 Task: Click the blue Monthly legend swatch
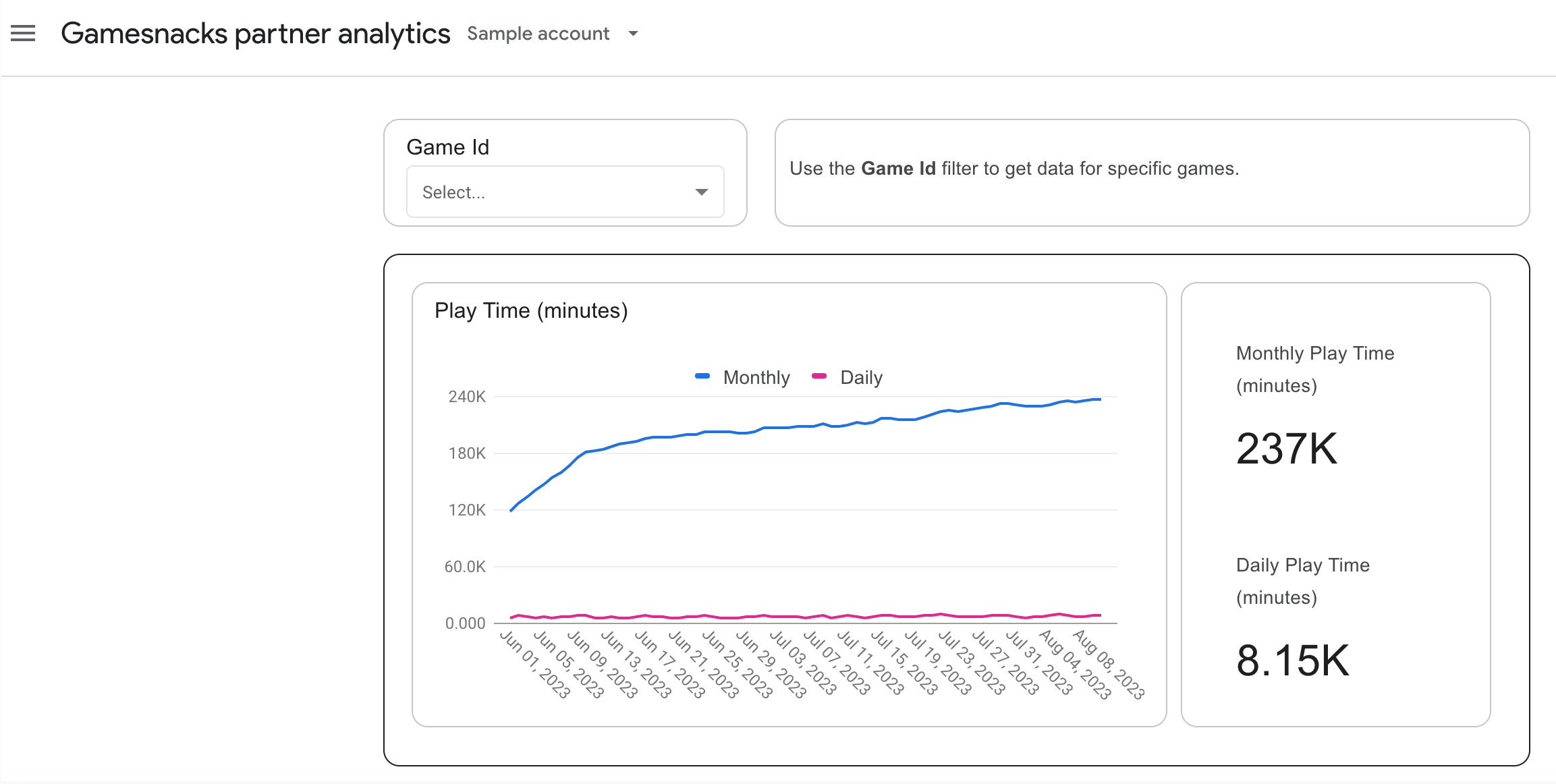pos(702,376)
